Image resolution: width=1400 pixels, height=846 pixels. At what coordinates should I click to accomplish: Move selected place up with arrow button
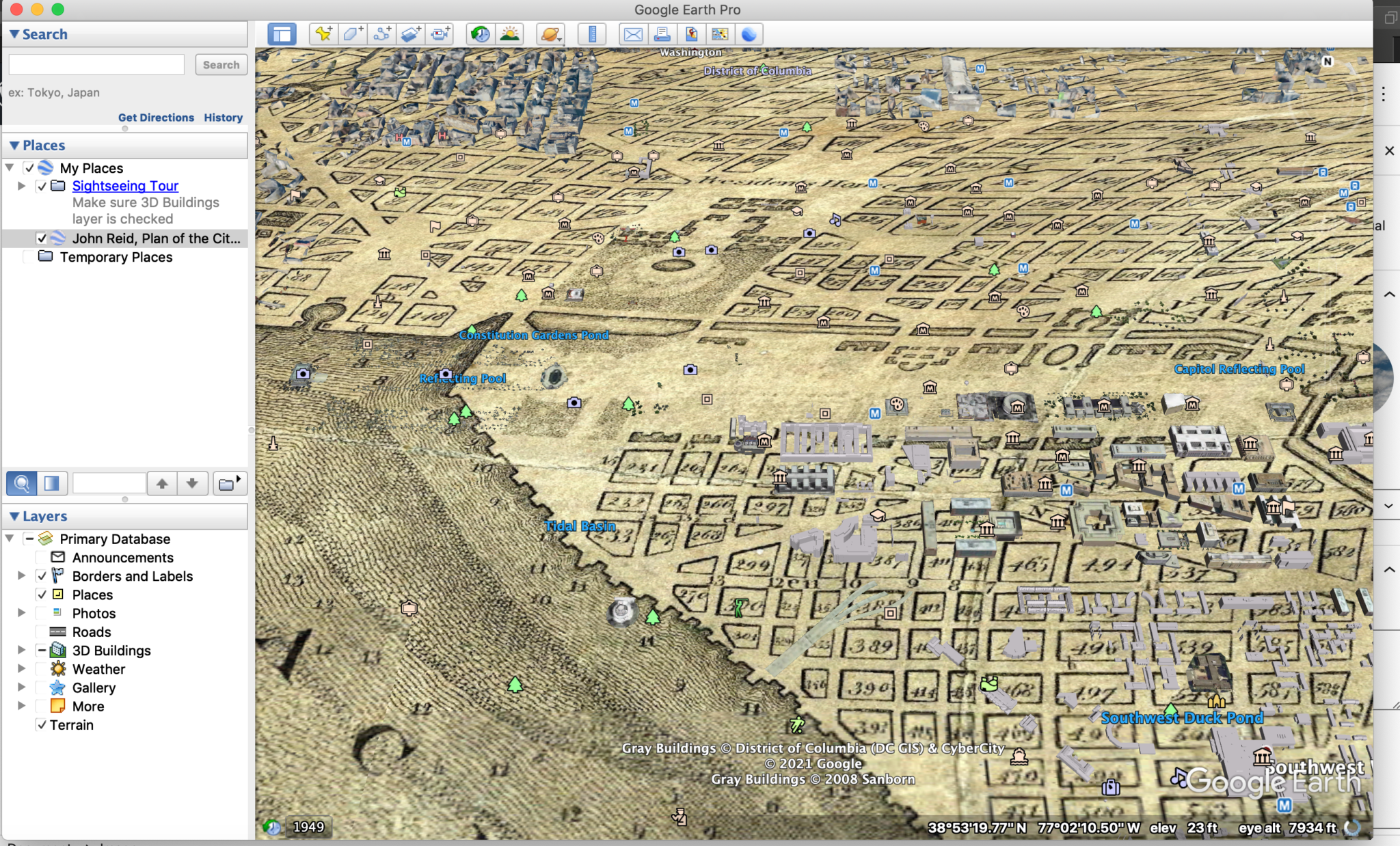click(162, 483)
